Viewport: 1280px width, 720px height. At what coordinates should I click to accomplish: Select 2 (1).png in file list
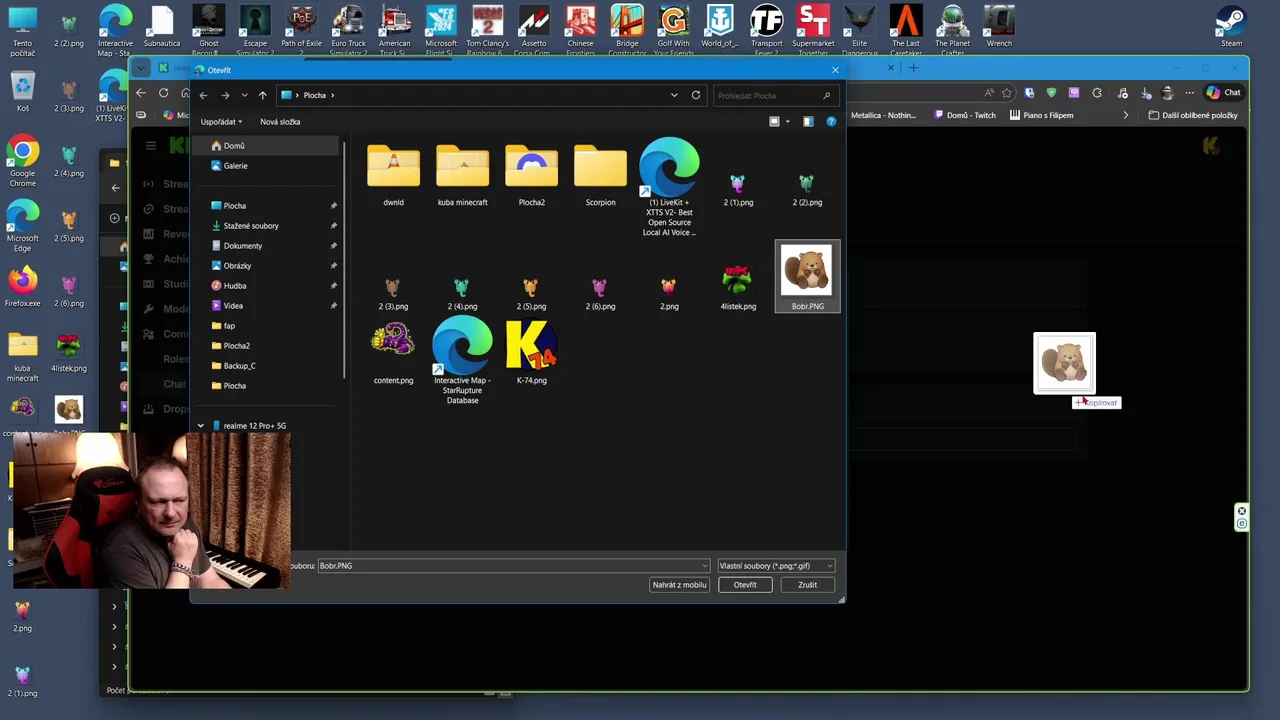pyautogui.click(x=738, y=189)
